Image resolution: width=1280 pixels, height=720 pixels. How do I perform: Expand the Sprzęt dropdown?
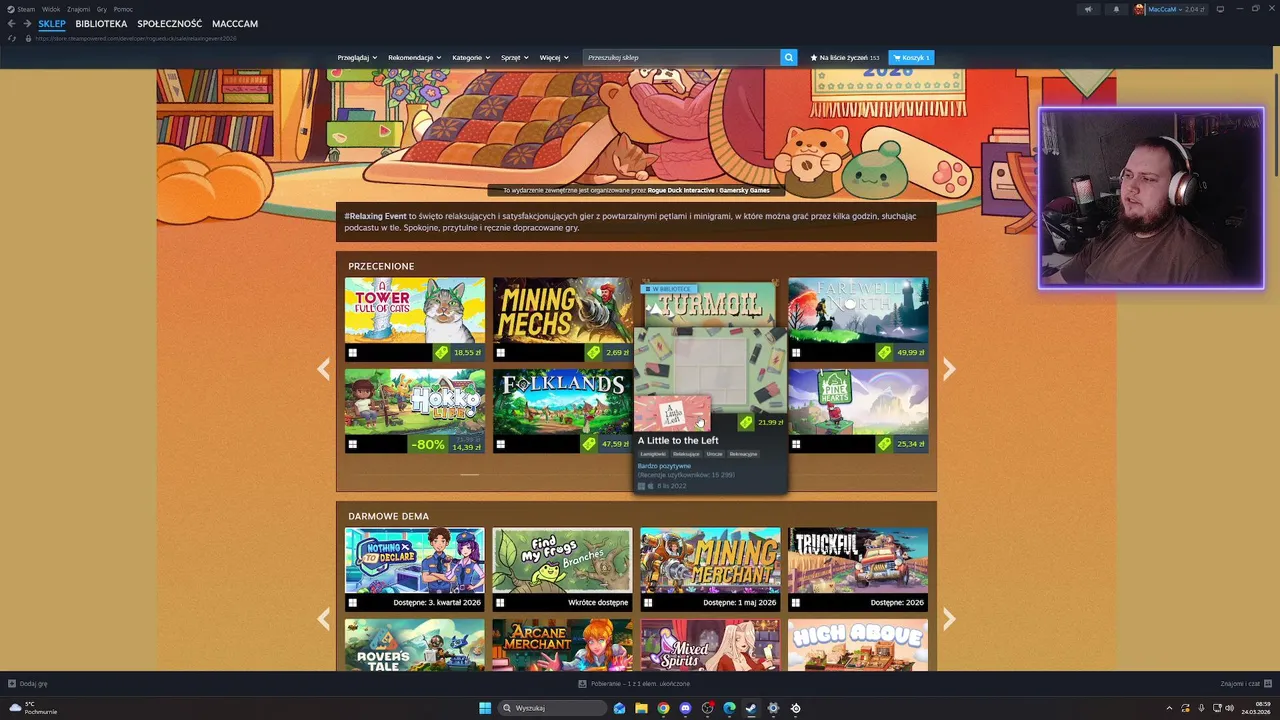click(x=515, y=58)
